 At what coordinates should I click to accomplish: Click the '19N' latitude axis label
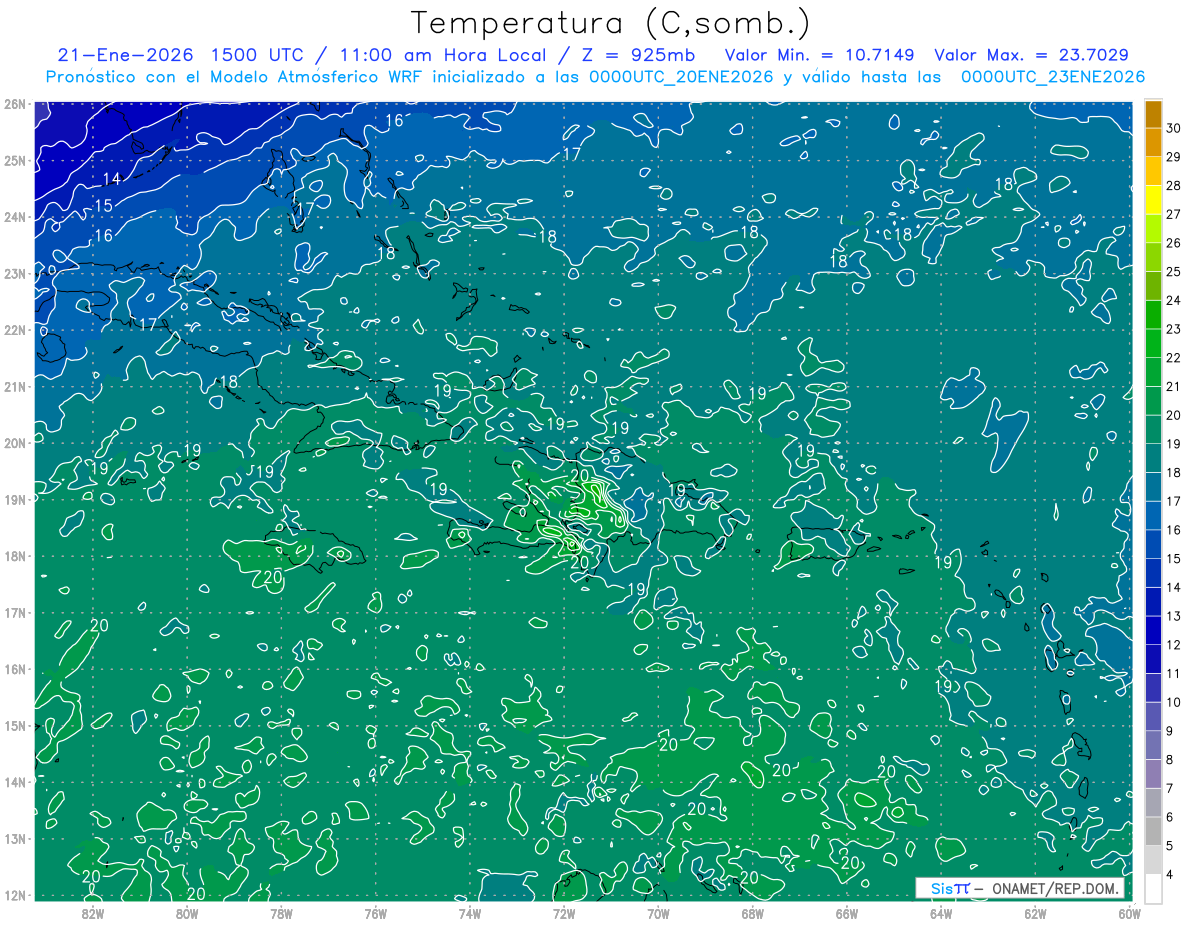(x=15, y=499)
